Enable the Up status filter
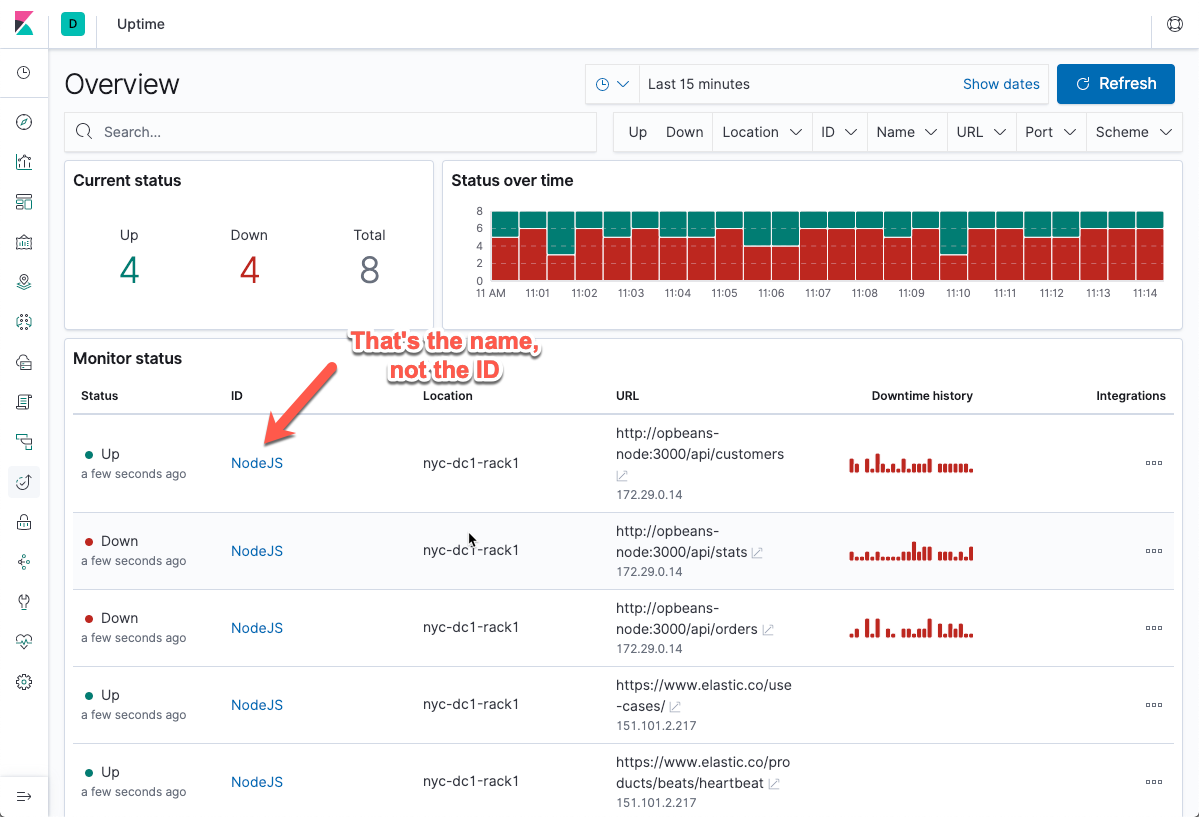Viewport: 1199px width, 817px height. [x=637, y=131]
